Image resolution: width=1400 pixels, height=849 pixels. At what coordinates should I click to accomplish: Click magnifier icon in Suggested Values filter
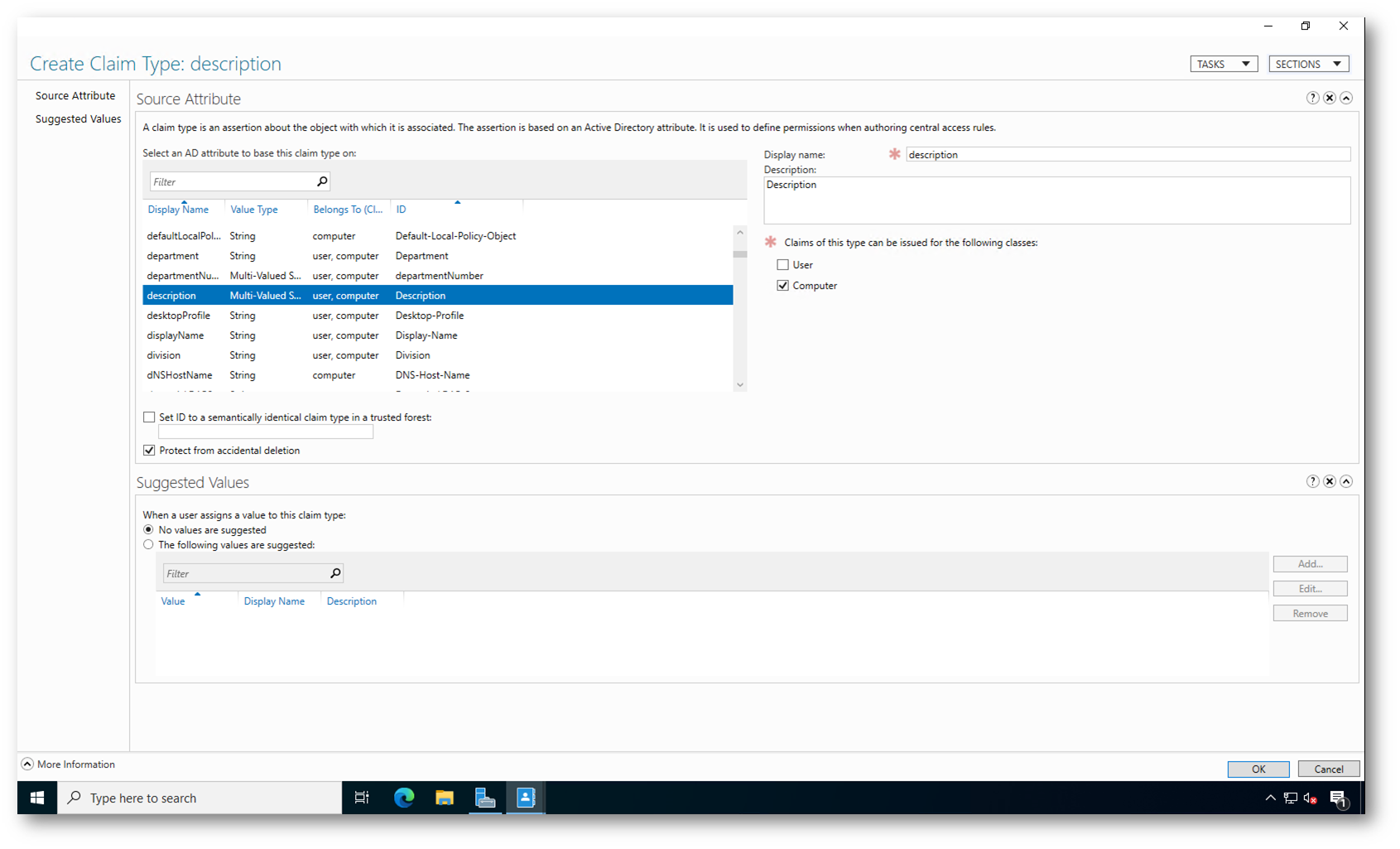[335, 573]
